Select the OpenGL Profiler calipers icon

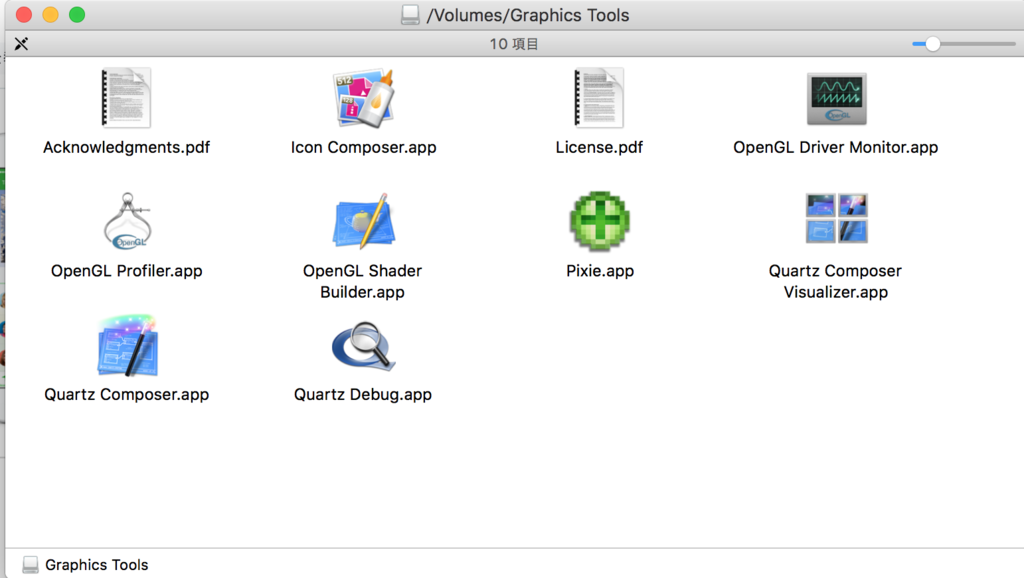click(x=127, y=221)
